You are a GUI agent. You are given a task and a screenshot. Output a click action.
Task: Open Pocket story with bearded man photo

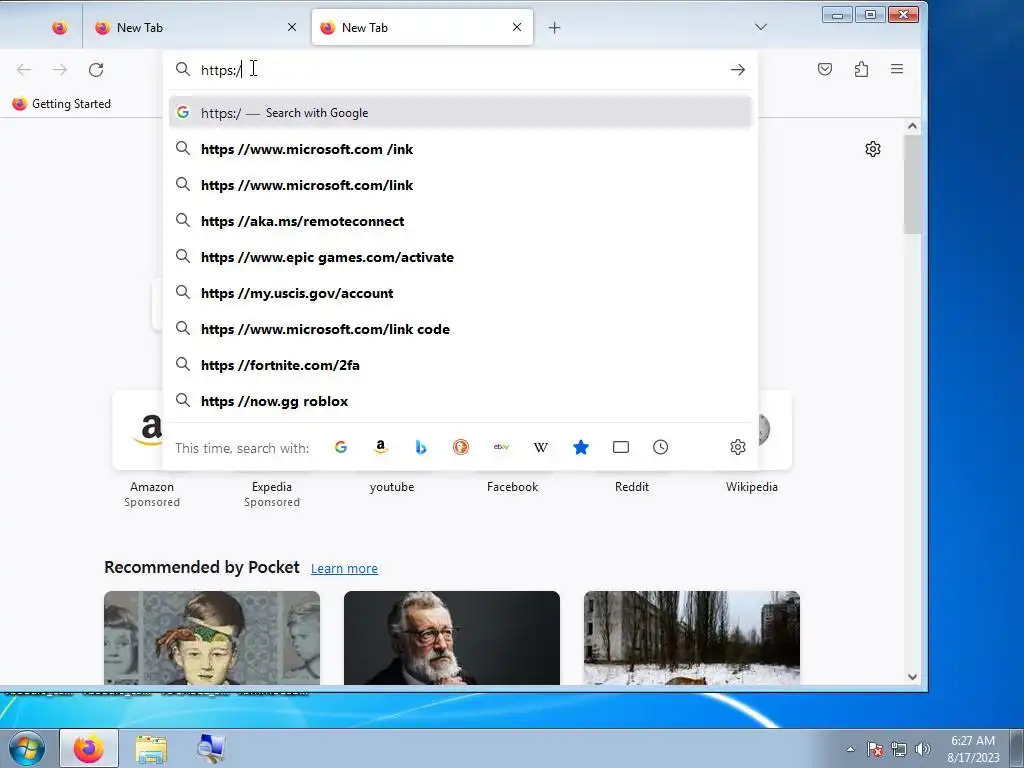tap(452, 638)
